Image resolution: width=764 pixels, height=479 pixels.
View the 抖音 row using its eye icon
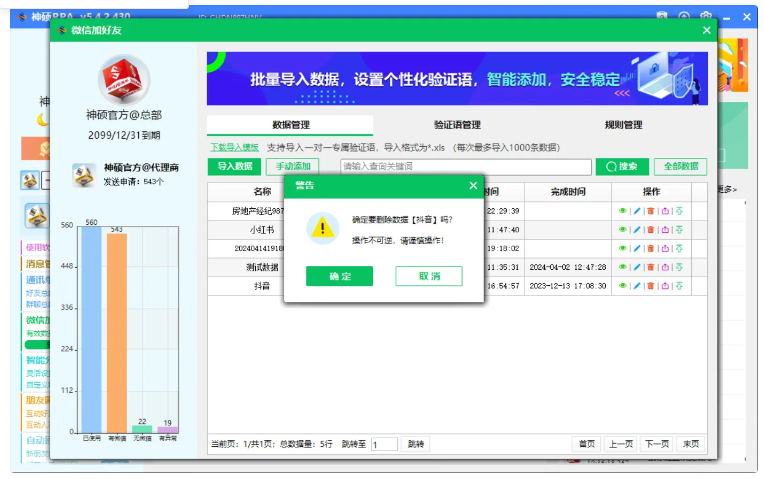(x=622, y=286)
